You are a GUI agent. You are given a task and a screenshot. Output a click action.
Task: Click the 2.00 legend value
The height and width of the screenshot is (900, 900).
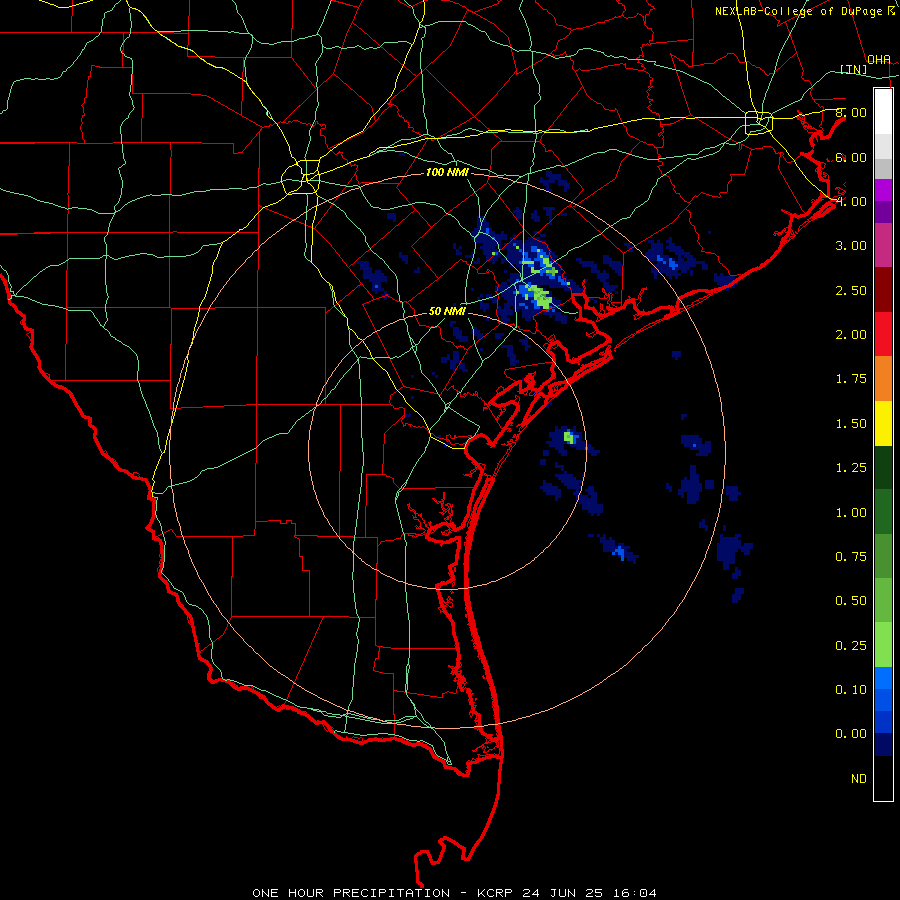pyautogui.click(x=851, y=335)
